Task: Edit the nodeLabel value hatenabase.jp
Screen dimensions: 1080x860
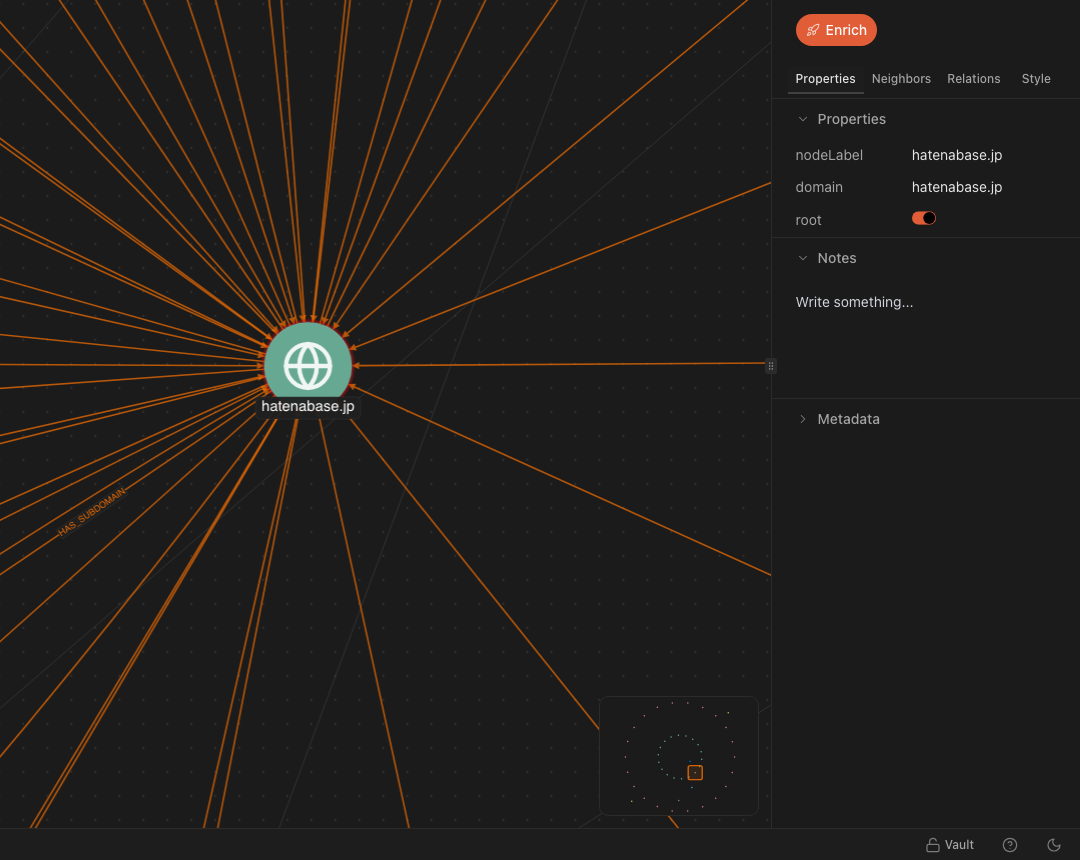Action: (x=957, y=156)
